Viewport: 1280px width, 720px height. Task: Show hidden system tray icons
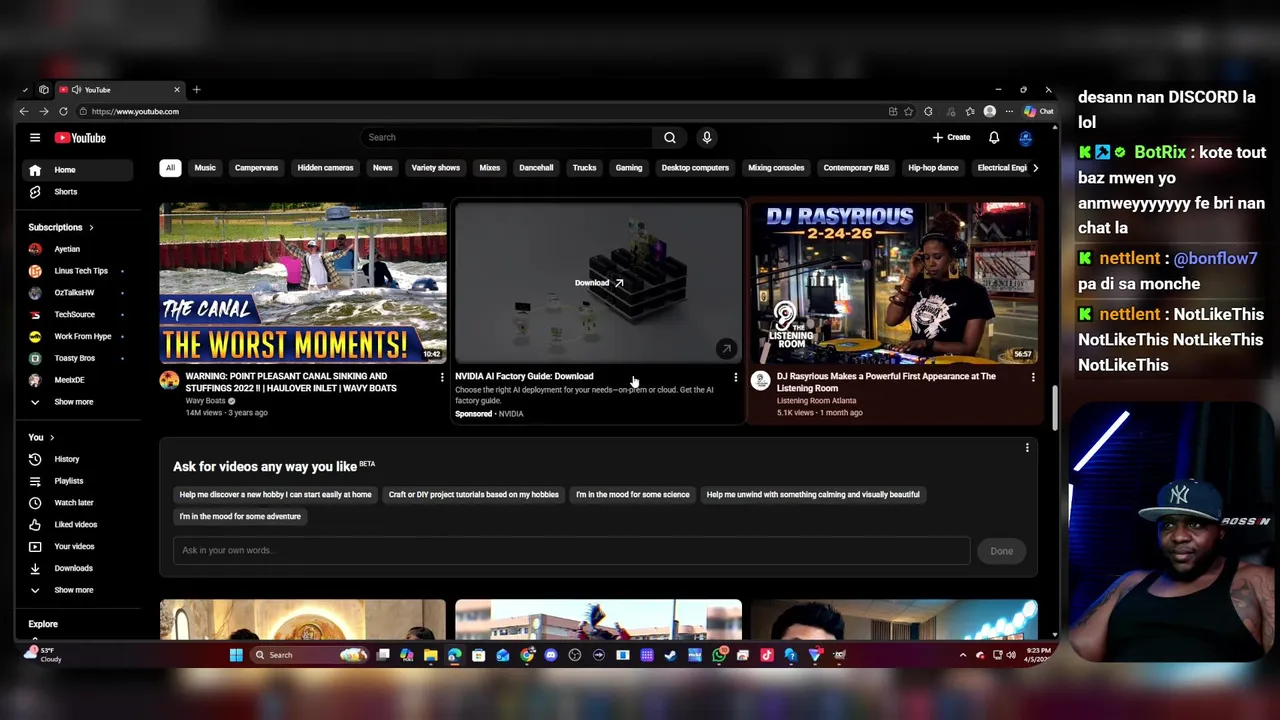coord(963,655)
